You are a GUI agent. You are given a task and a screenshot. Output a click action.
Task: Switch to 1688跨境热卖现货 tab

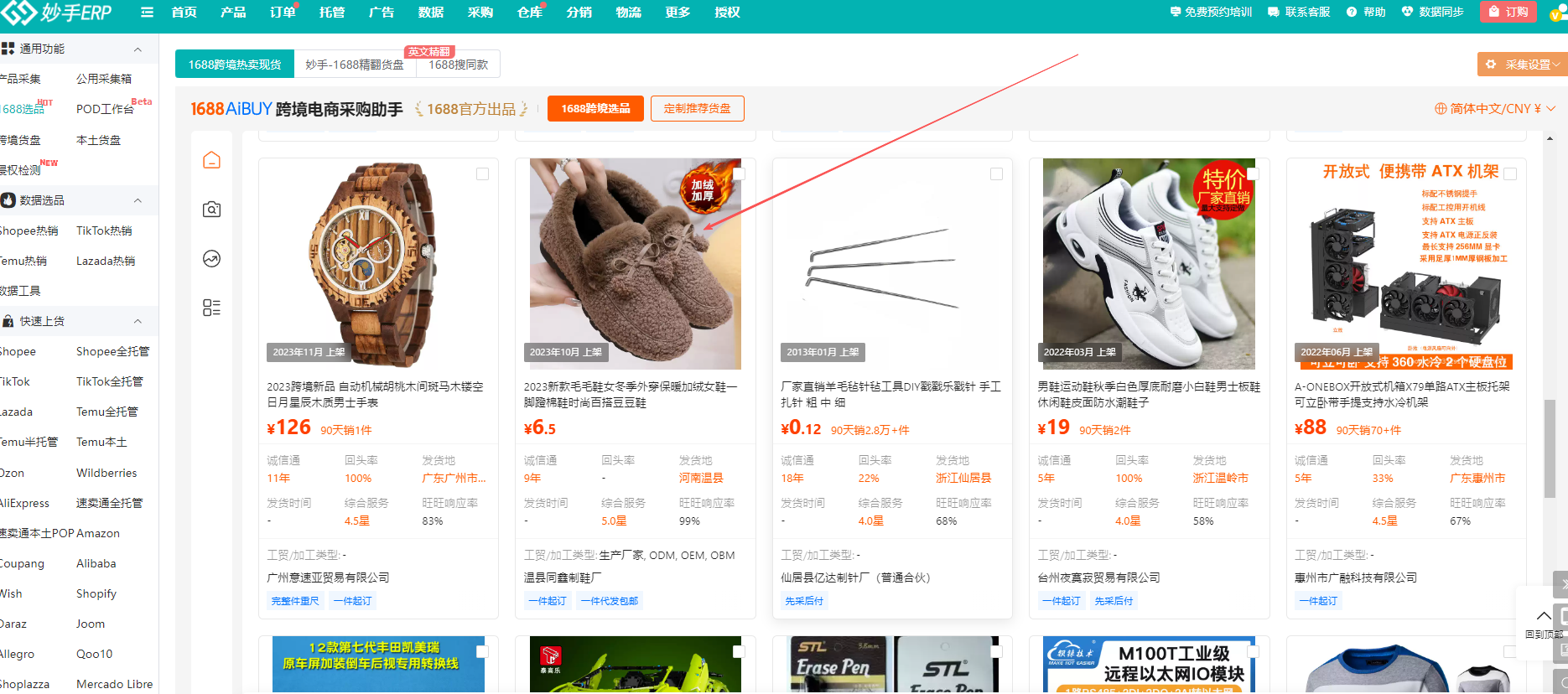(235, 65)
